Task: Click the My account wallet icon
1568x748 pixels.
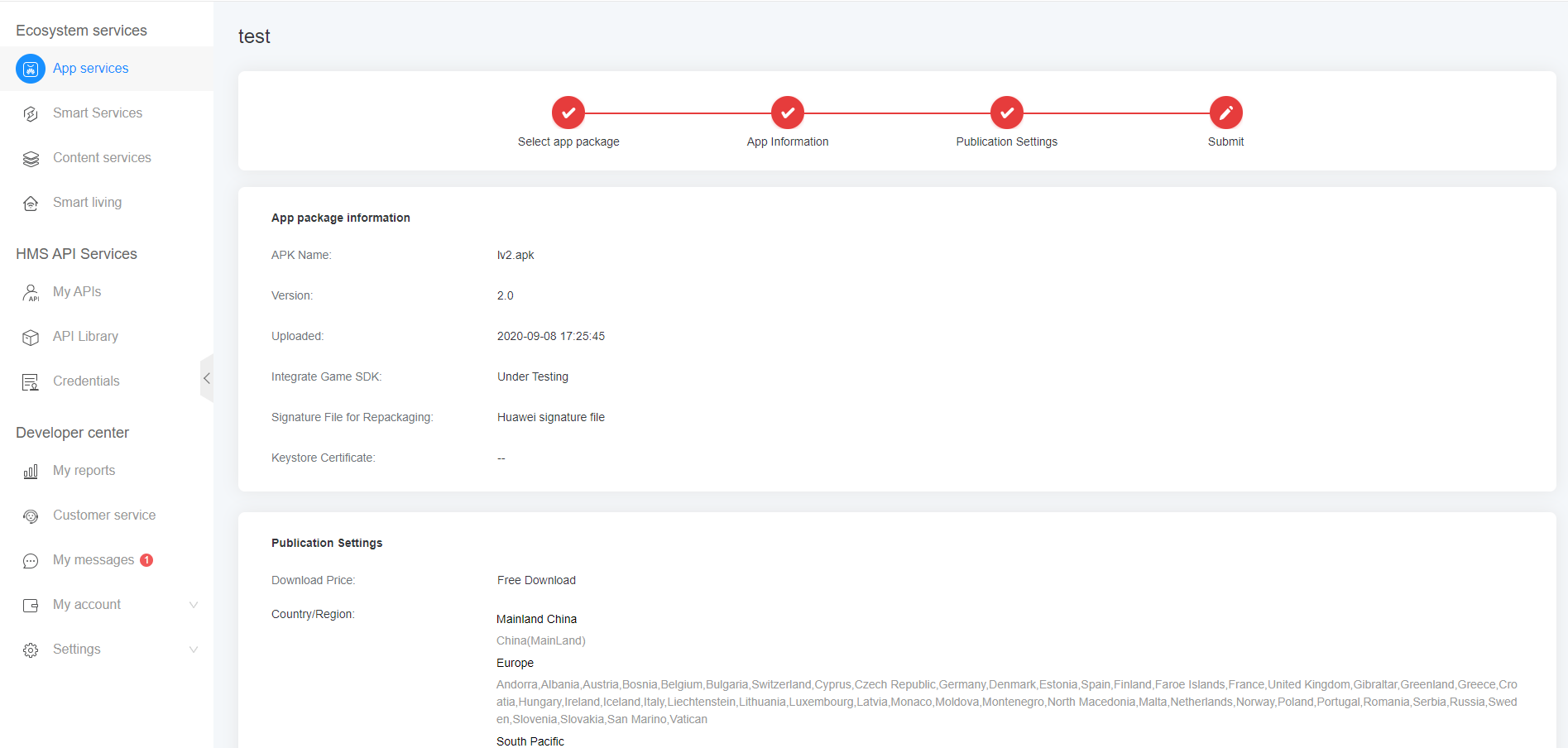Action: pyautogui.click(x=31, y=605)
